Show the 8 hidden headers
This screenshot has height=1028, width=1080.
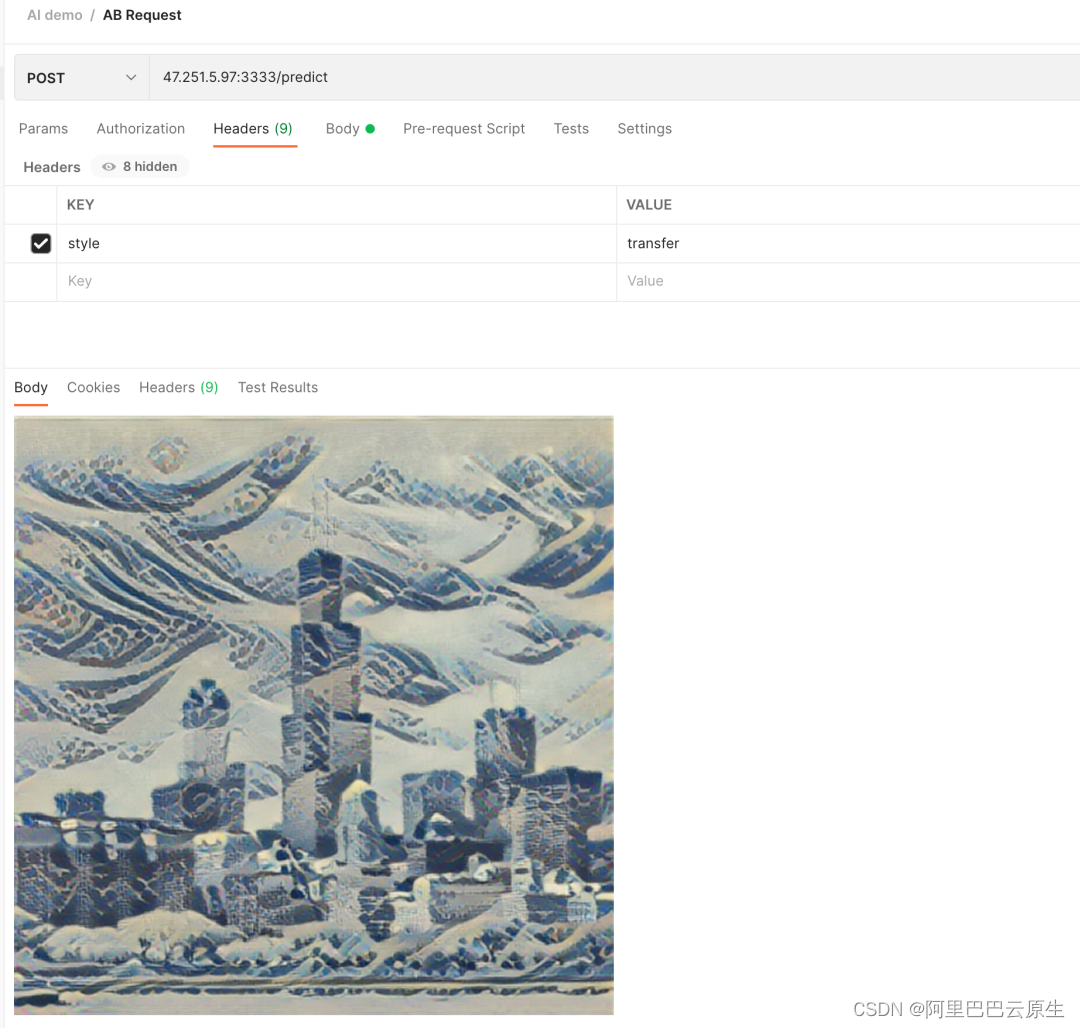tap(148, 166)
